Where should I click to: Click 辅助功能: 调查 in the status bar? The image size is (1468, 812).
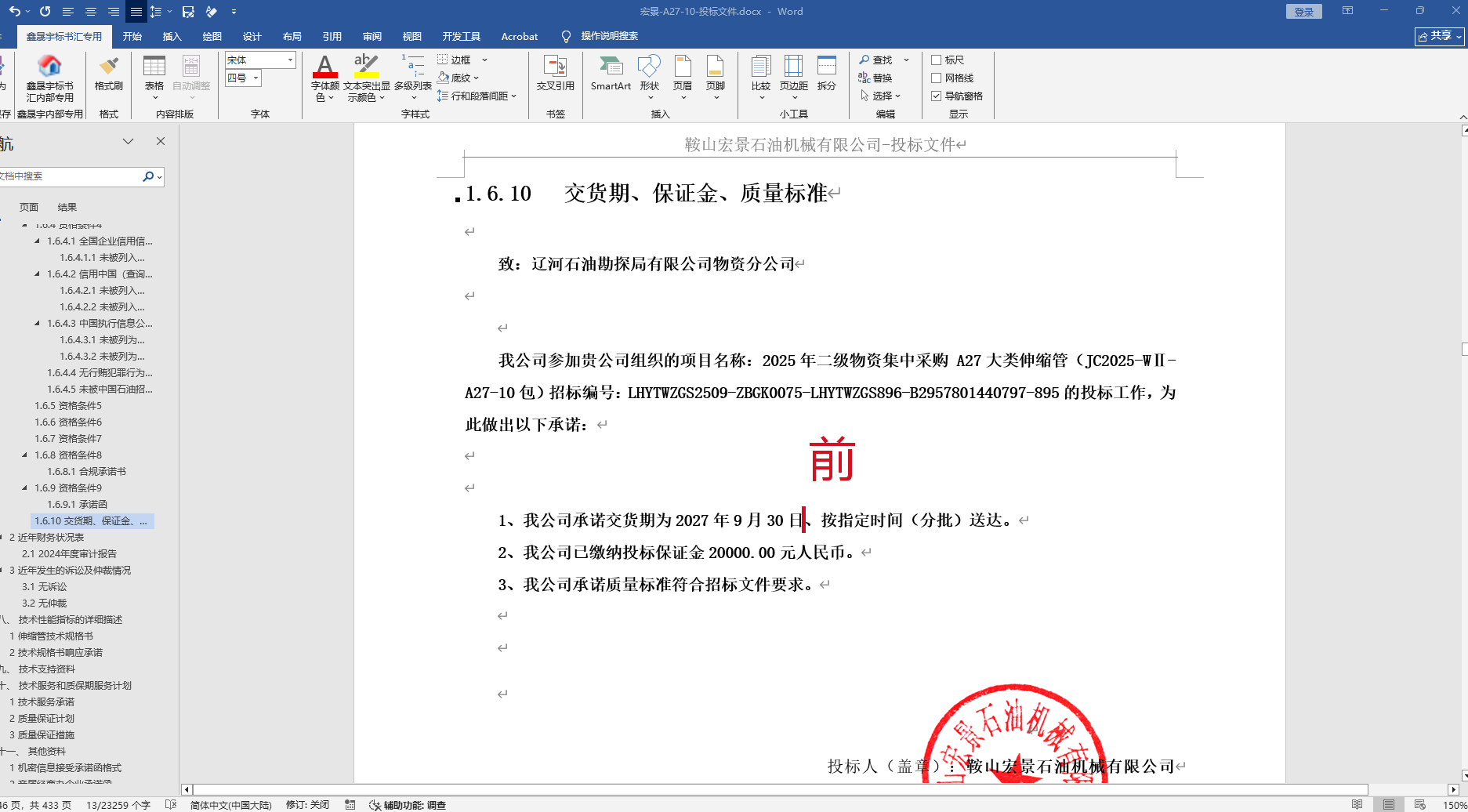tap(408, 805)
